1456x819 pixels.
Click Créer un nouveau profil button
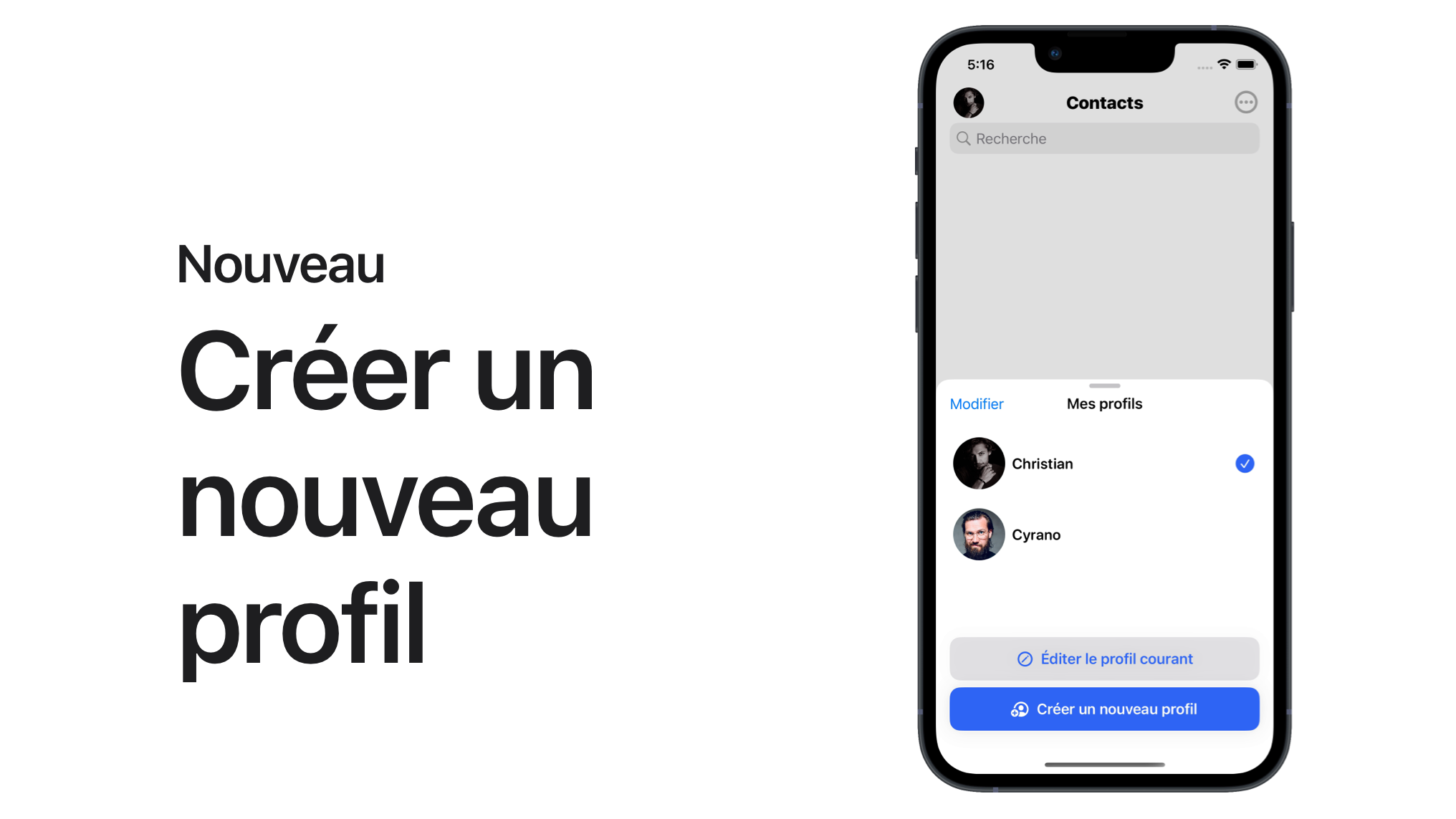pos(1103,709)
